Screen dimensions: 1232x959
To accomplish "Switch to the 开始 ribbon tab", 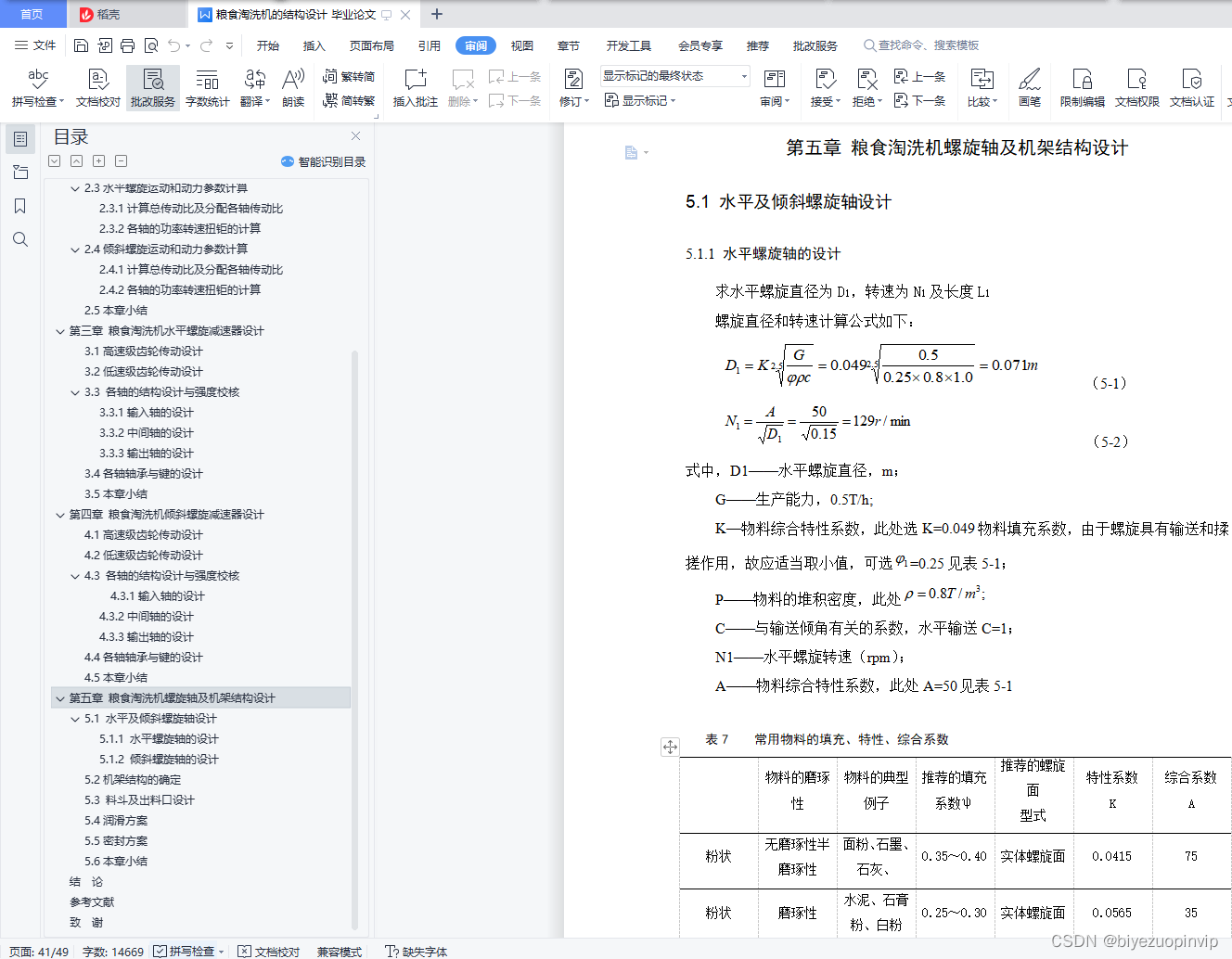I will coord(268,45).
